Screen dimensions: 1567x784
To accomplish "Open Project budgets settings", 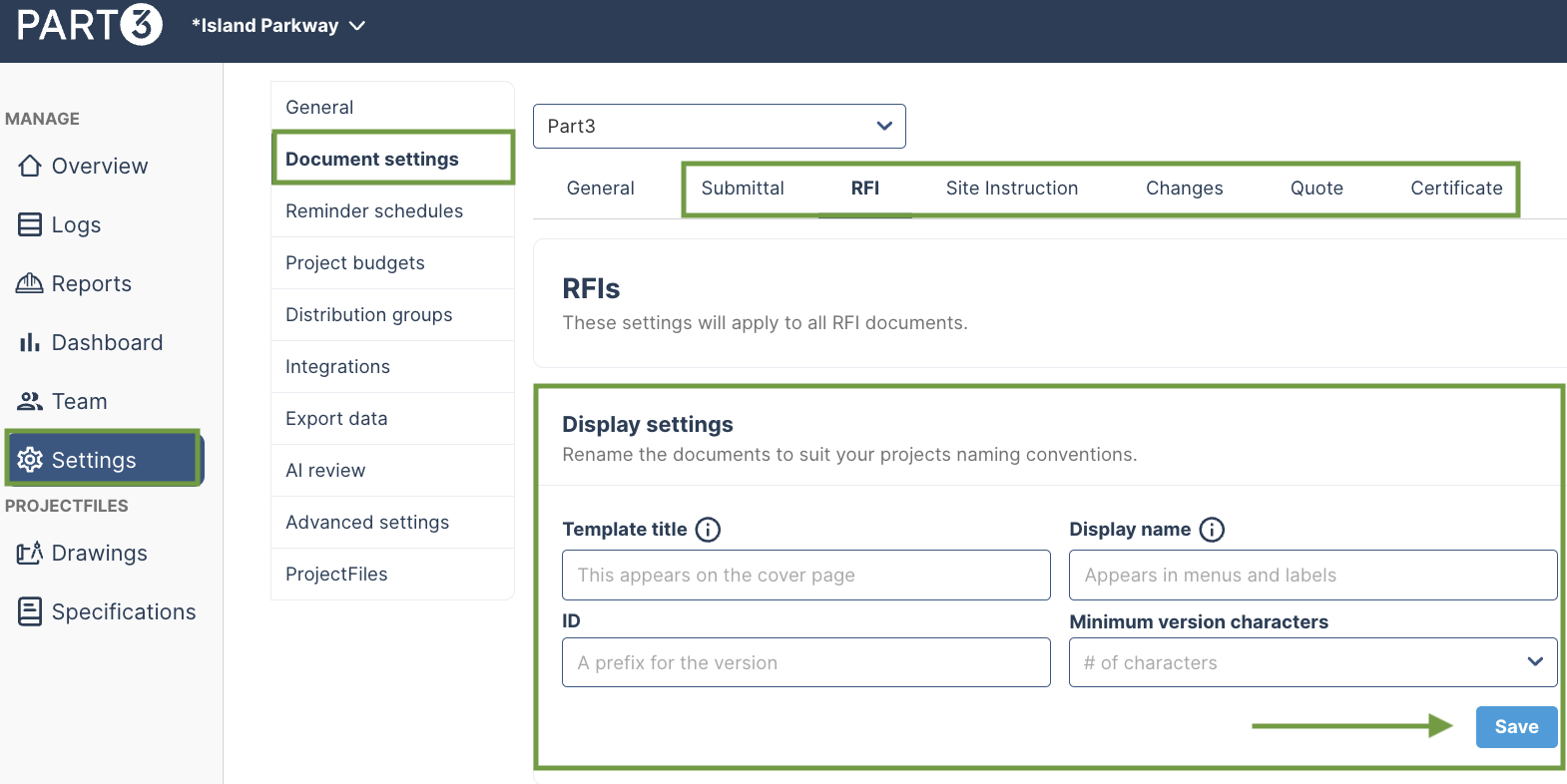I will pyautogui.click(x=392, y=263).
